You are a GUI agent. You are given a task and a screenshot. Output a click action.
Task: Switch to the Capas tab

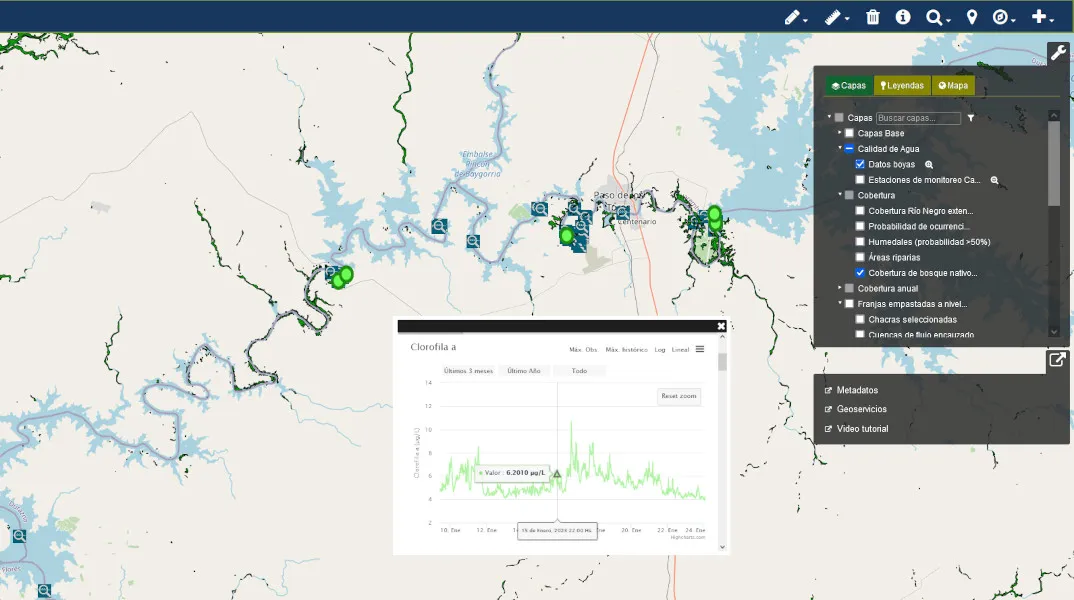tap(849, 86)
